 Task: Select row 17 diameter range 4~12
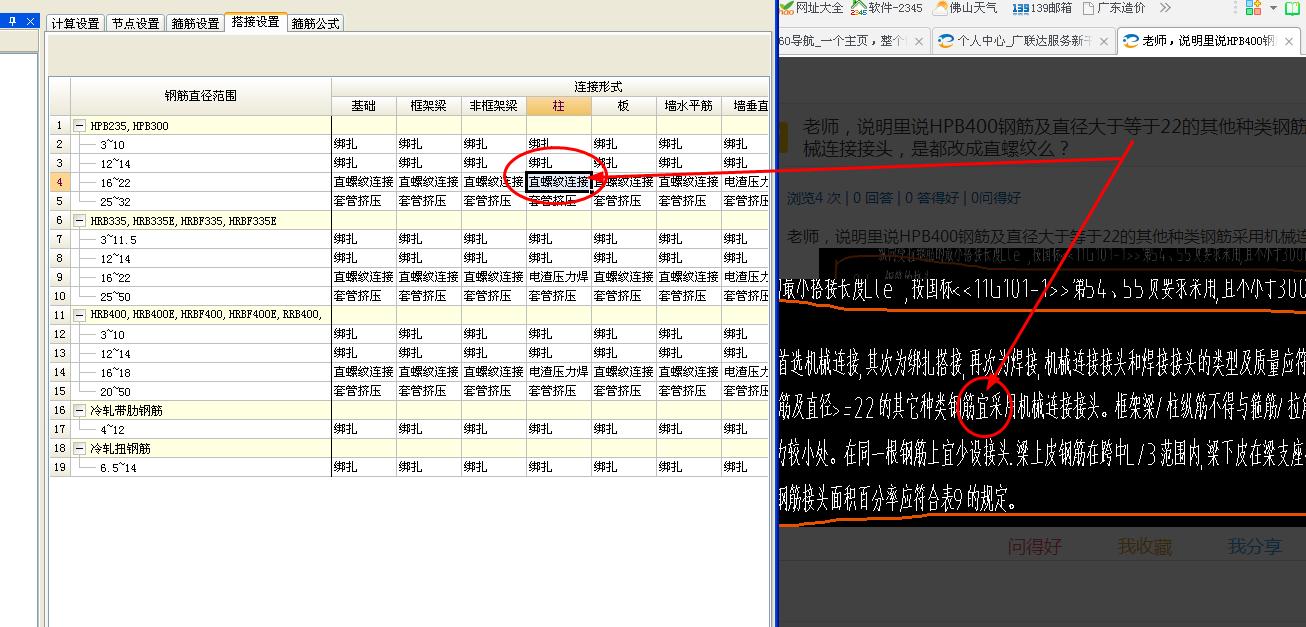point(201,429)
